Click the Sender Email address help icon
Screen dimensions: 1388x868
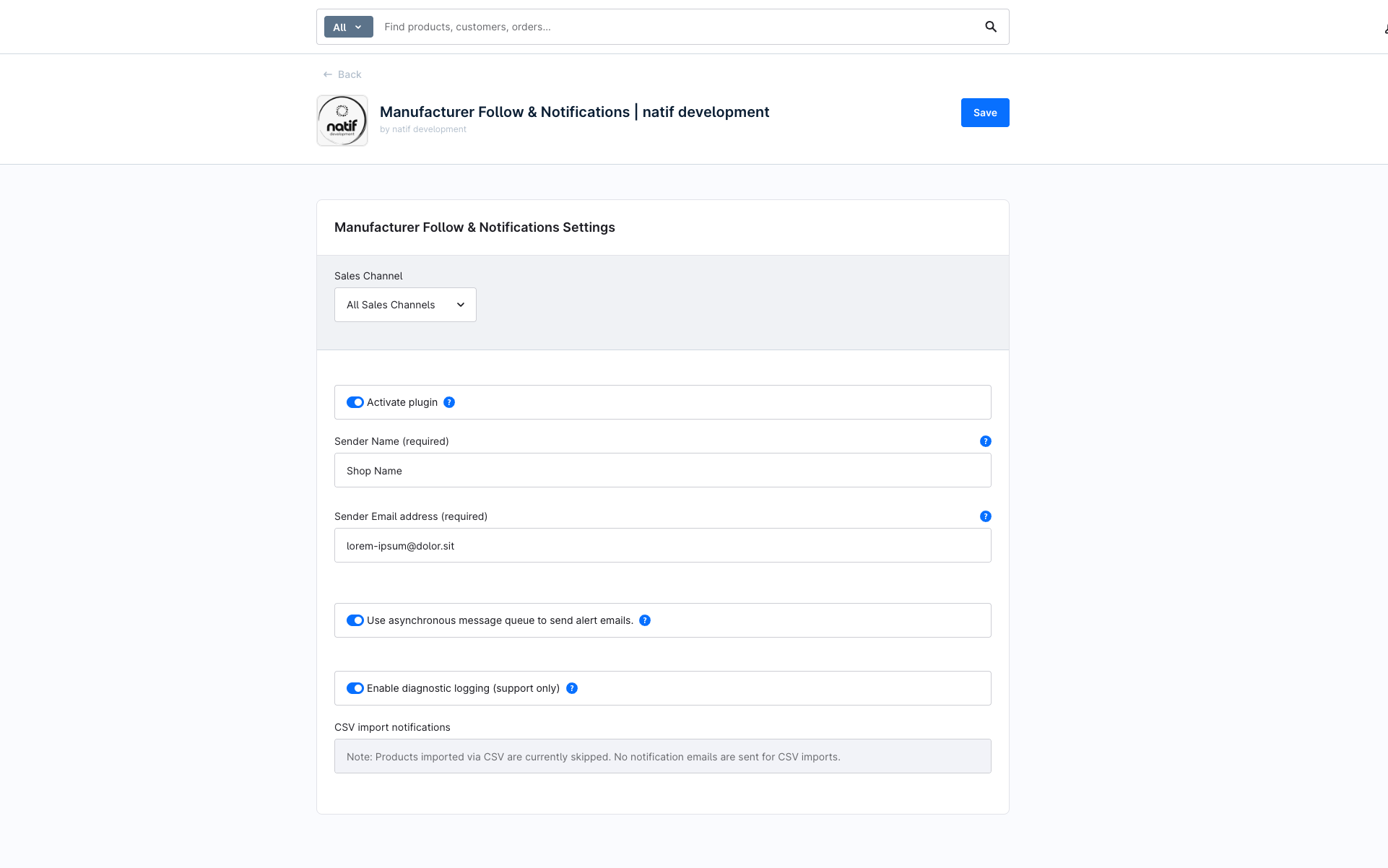(985, 516)
